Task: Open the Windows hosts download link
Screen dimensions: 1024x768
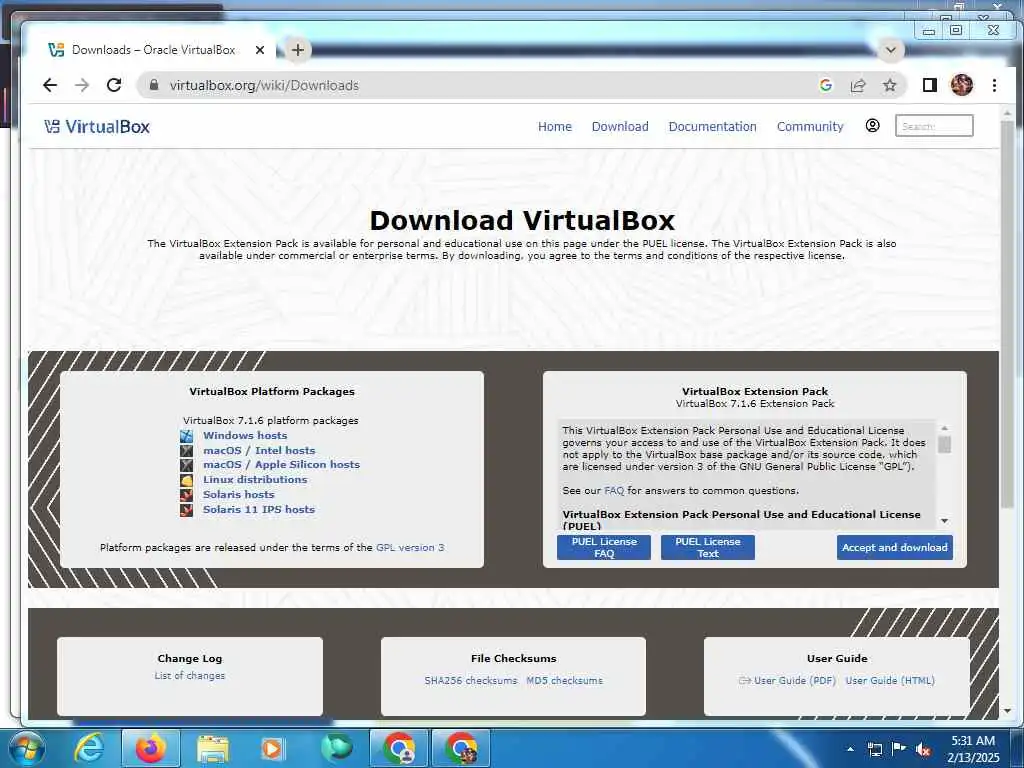Action: point(245,436)
